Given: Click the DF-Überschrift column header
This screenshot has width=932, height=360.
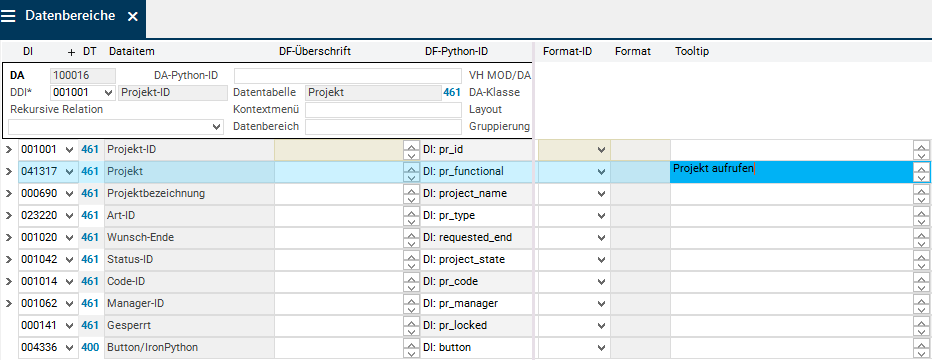Looking at the screenshot, I should 315,52.
